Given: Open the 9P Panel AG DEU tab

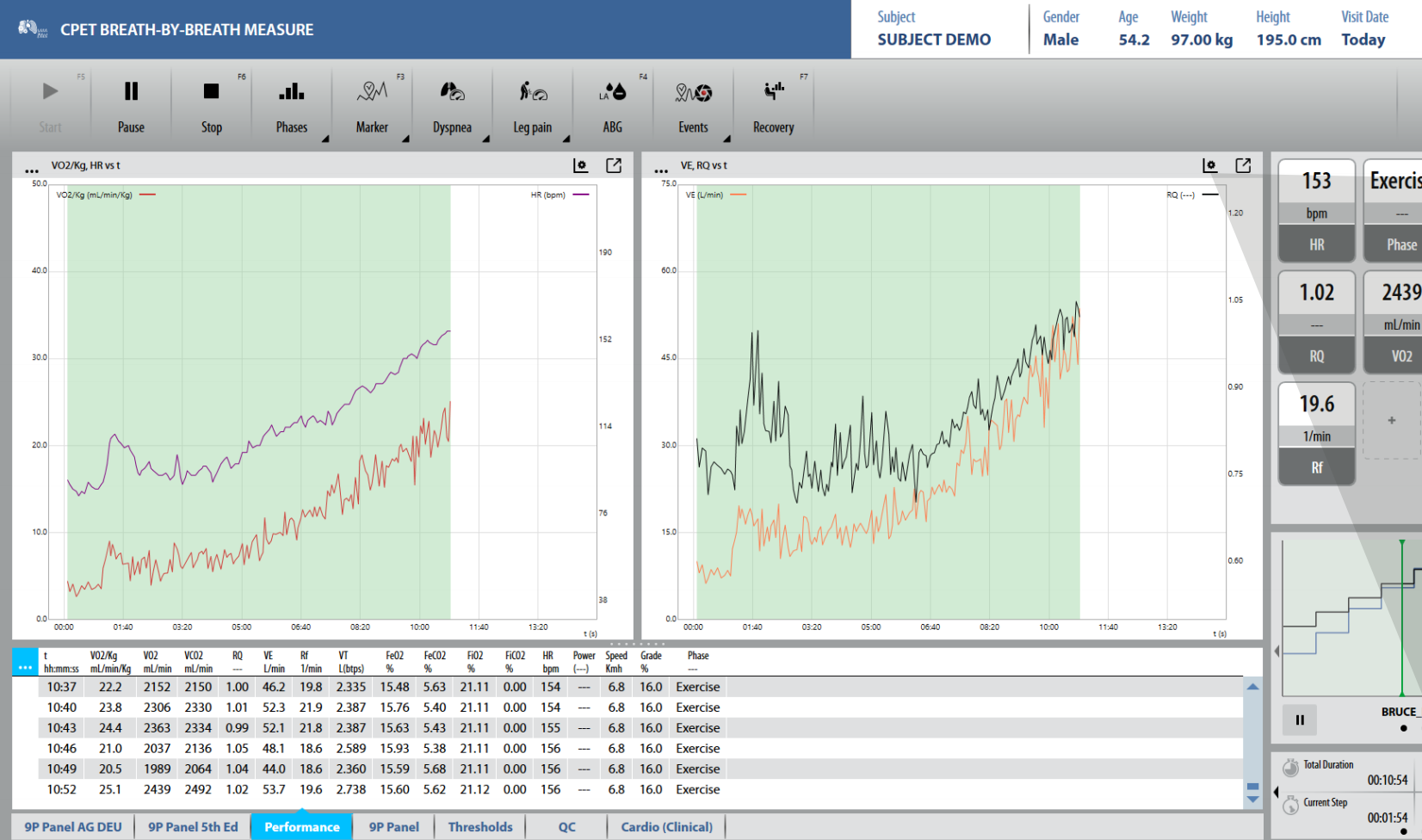Looking at the screenshot, I should coord(73,827).
